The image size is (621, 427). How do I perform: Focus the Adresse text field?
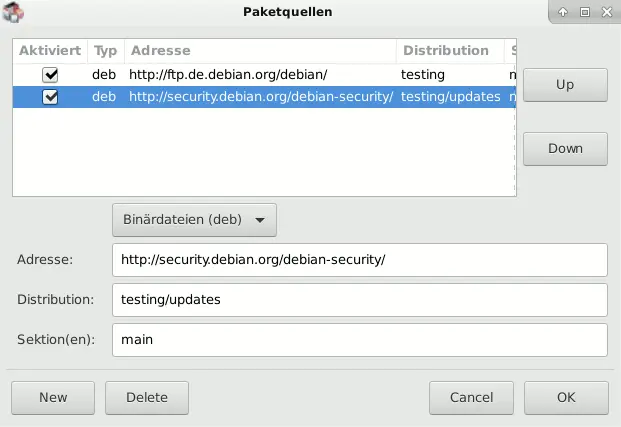coord(359,259)
